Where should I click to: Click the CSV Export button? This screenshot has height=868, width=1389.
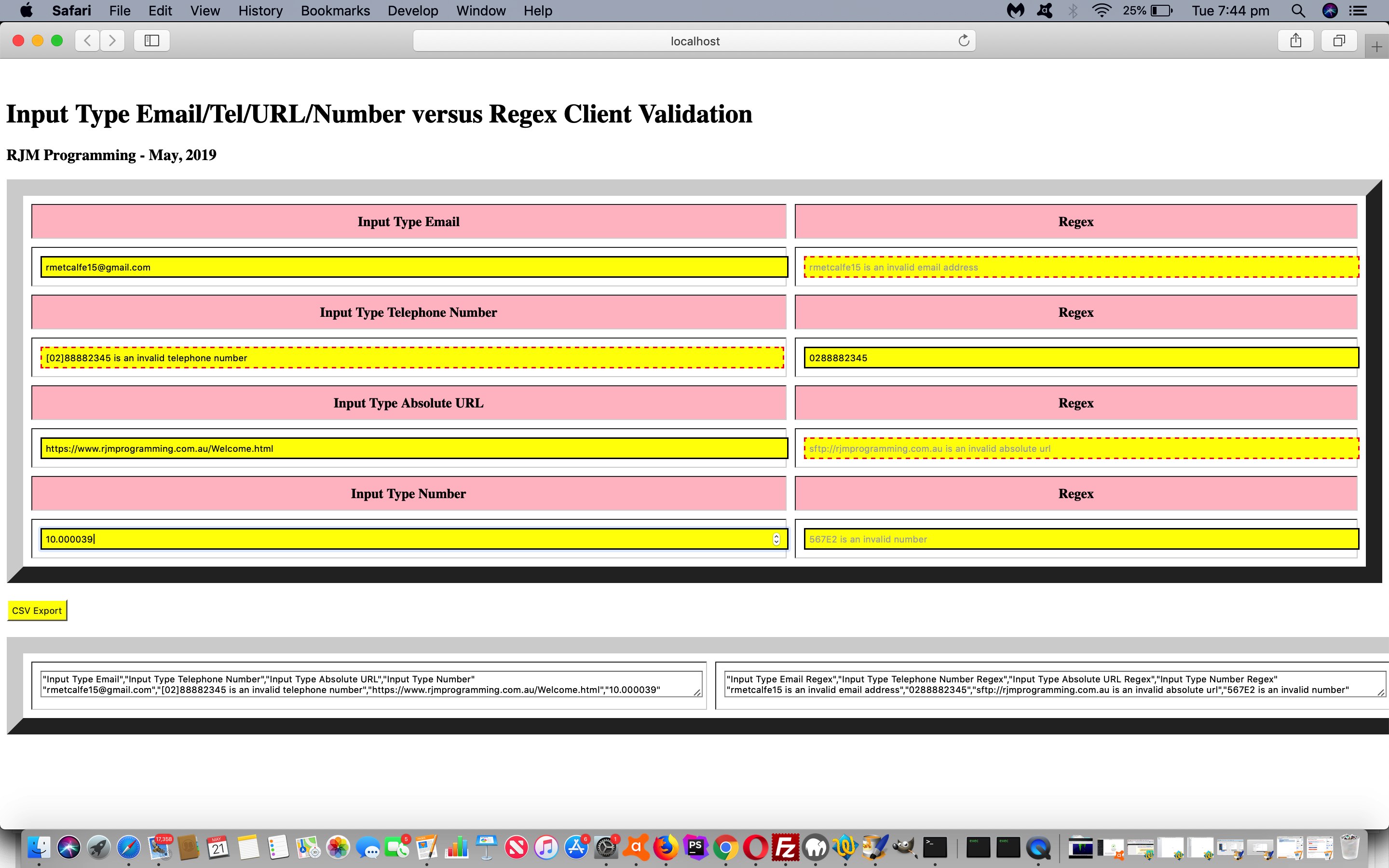(x=37, y=610)
